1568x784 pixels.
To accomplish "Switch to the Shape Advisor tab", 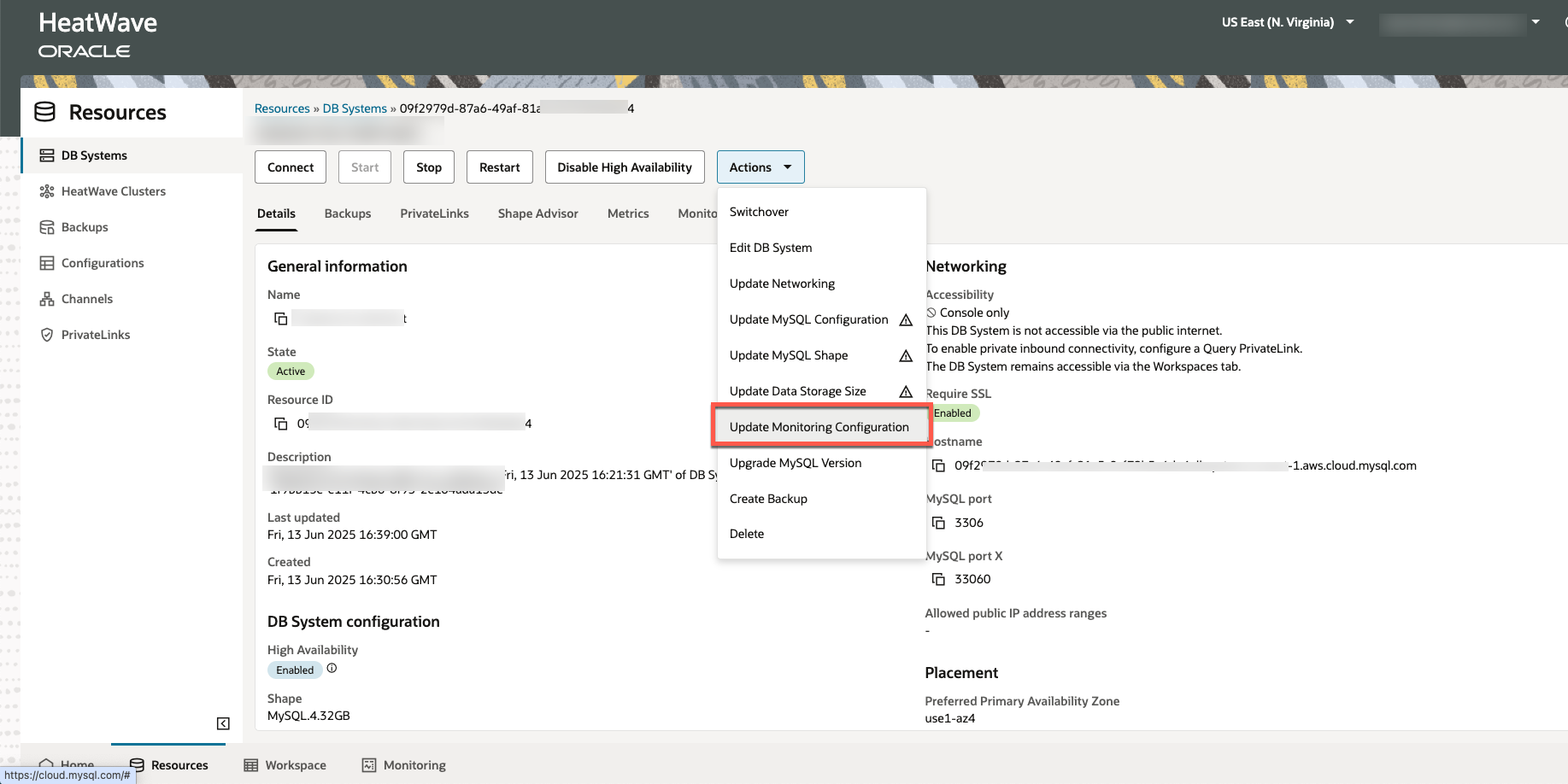I will click(x=537, y=214).
